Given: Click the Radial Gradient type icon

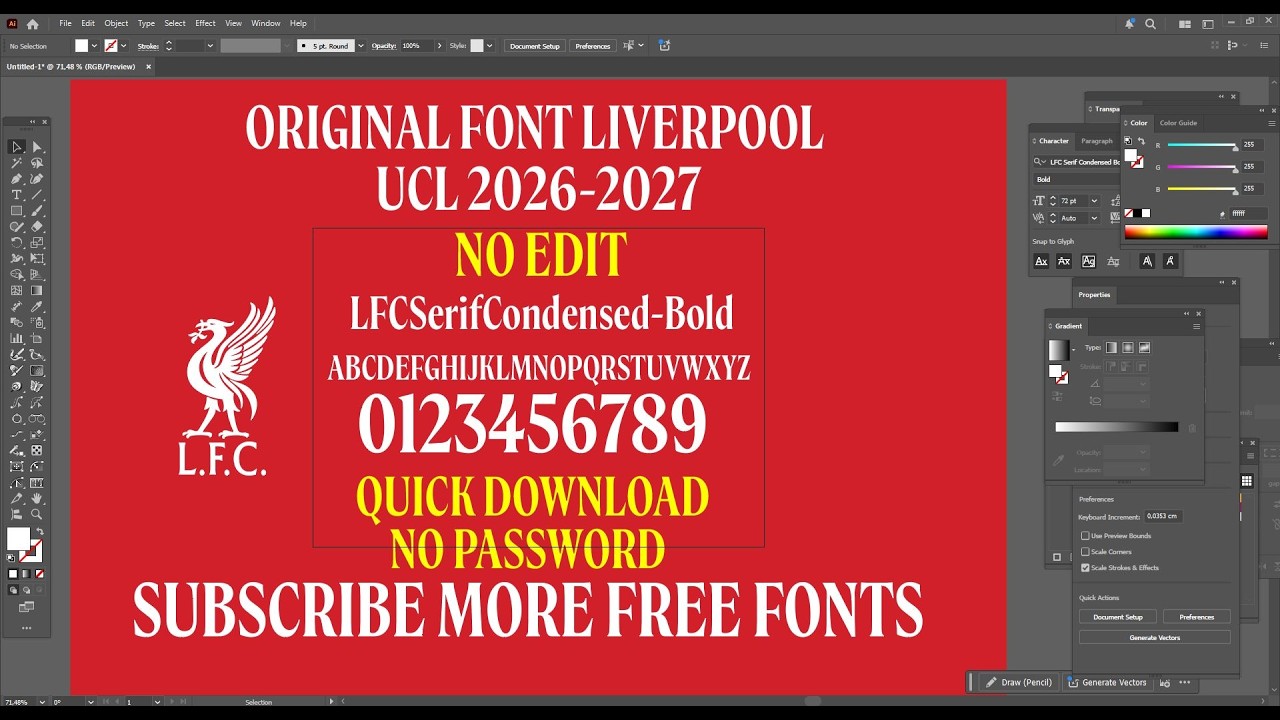Looking at the screenshot, I should (x=1128, y=347).
